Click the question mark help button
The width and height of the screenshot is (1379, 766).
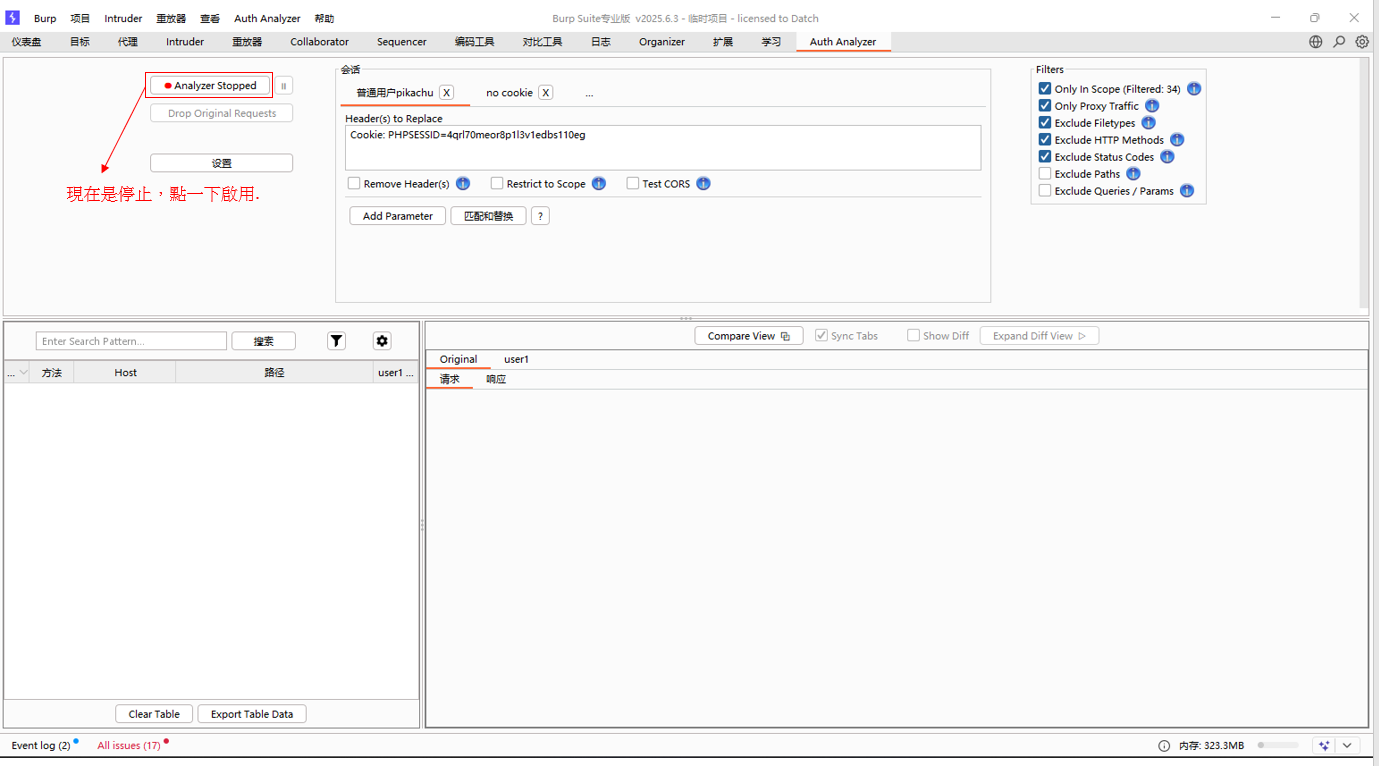pos(540,216)
